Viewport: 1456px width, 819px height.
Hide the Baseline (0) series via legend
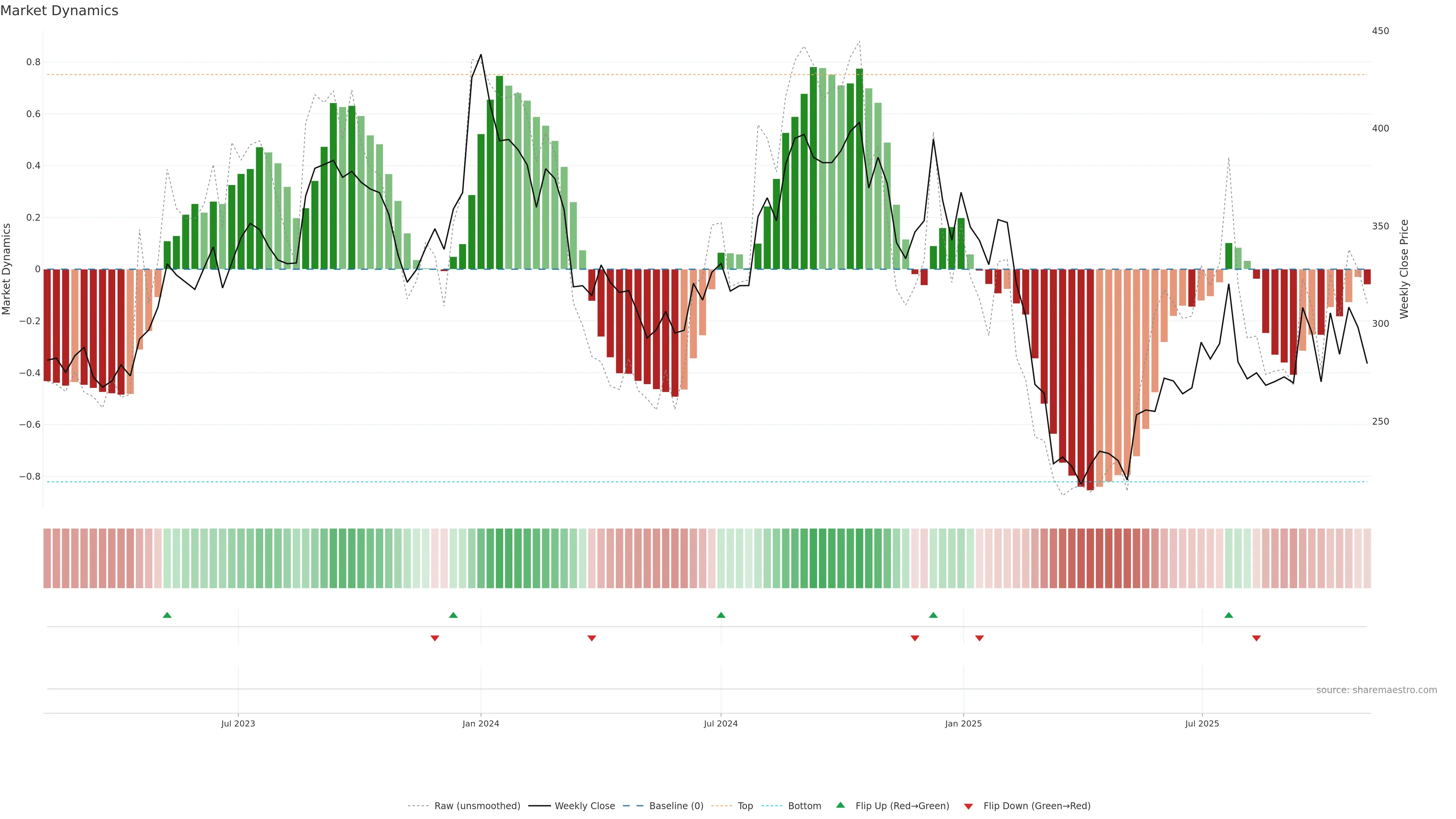[676, 806]
